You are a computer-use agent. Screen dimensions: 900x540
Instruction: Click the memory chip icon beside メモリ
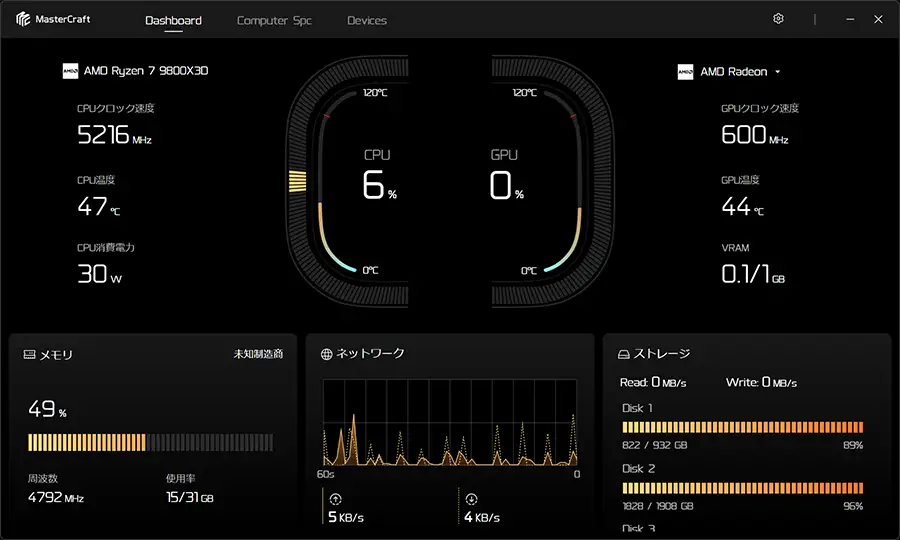click(29, 355)
